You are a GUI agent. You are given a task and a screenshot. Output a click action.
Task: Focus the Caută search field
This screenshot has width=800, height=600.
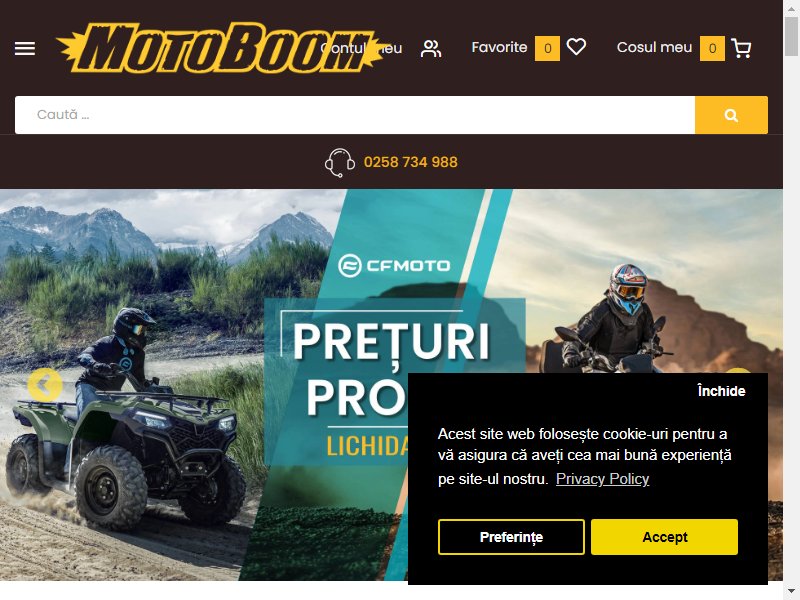click(355, 115)
